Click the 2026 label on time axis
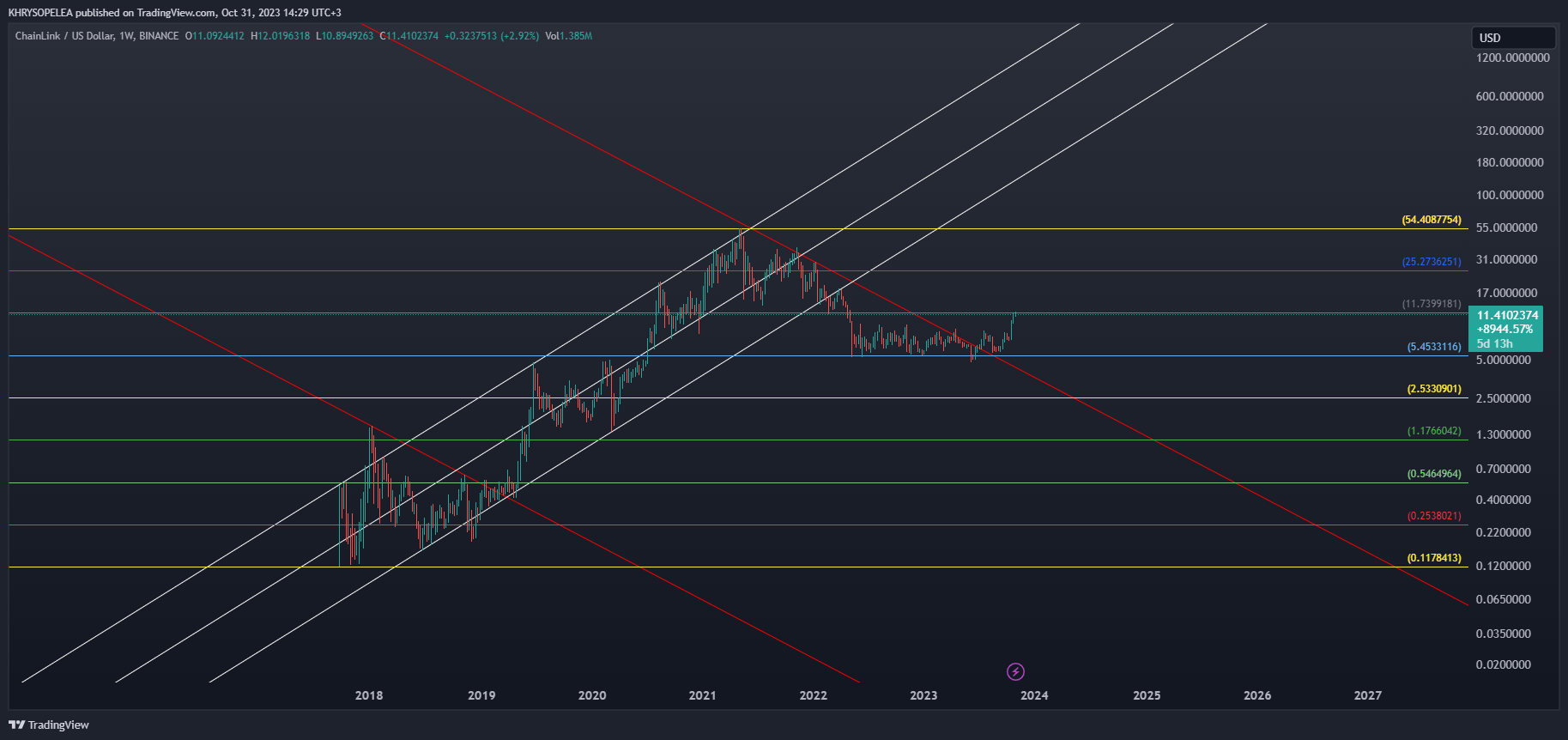1568x740 pixels. pos(1257,695)
